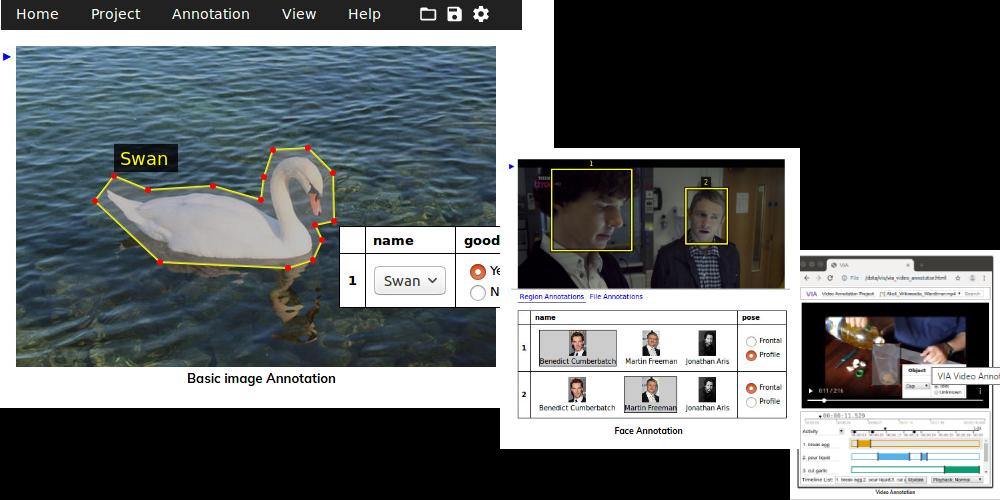Select Frontal pose for face region 1
1000x500 pixels.
(x=751, y=342)
